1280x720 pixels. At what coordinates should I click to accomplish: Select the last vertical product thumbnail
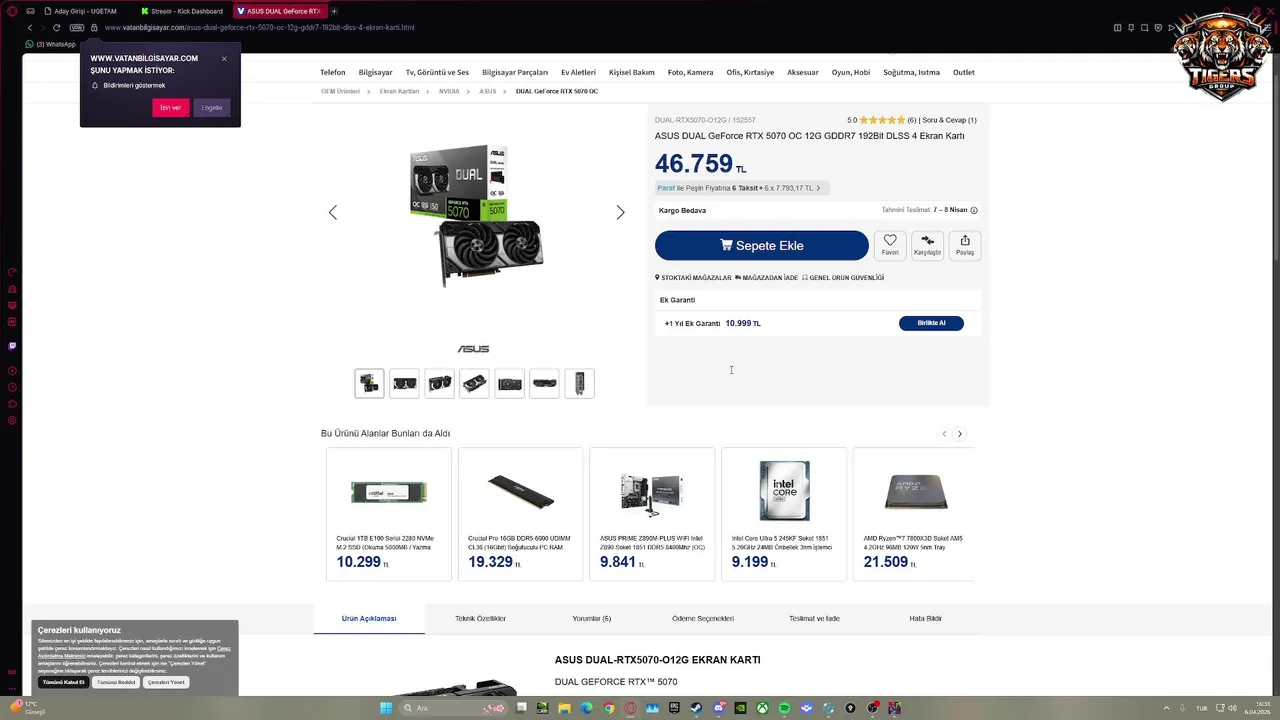point(579,383)
